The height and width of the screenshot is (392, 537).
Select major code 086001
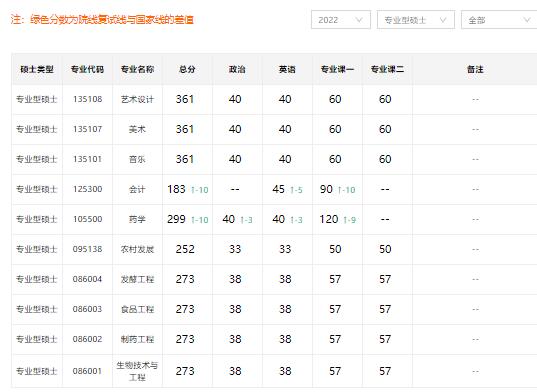(x=87, y=371)
